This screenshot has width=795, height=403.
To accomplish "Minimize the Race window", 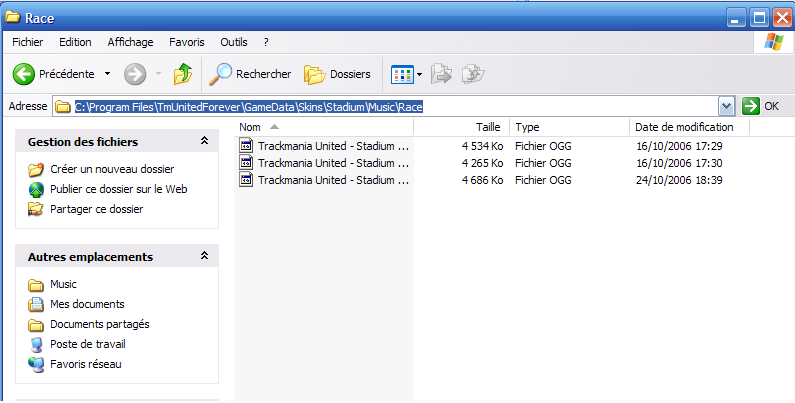I will click(736, 18).
